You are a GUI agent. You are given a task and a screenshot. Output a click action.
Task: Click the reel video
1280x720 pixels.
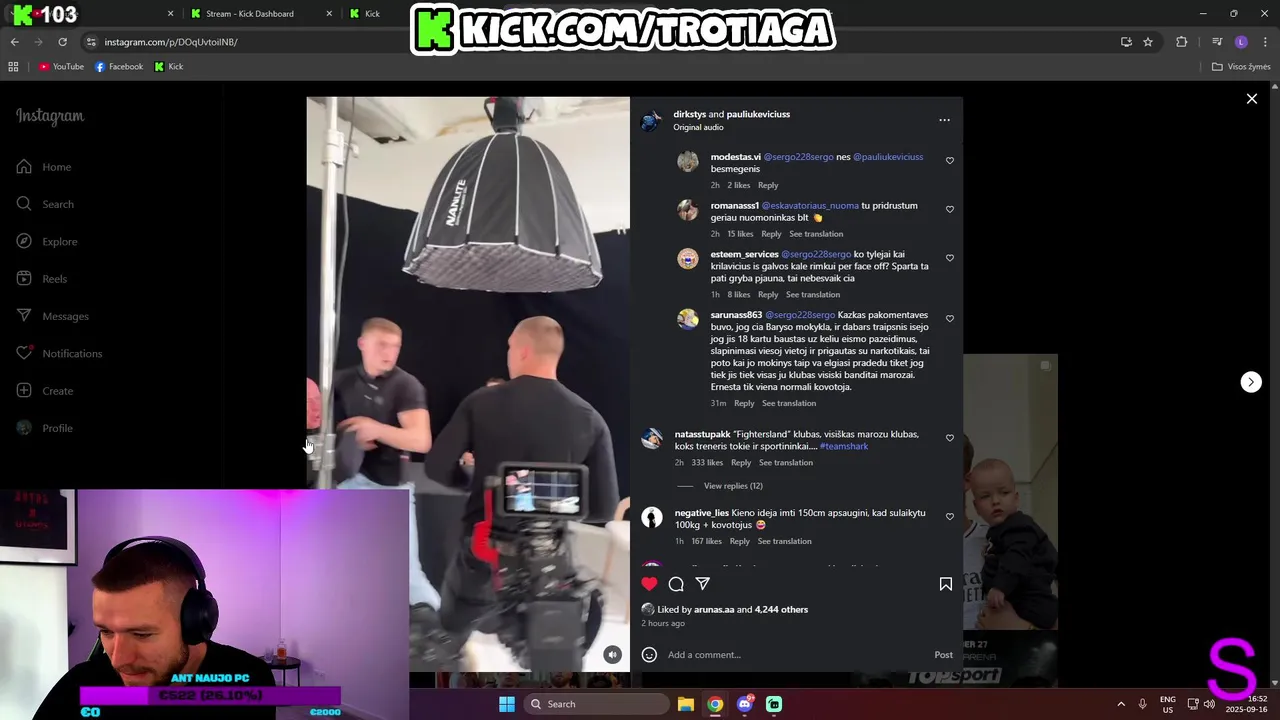point(468,384)
